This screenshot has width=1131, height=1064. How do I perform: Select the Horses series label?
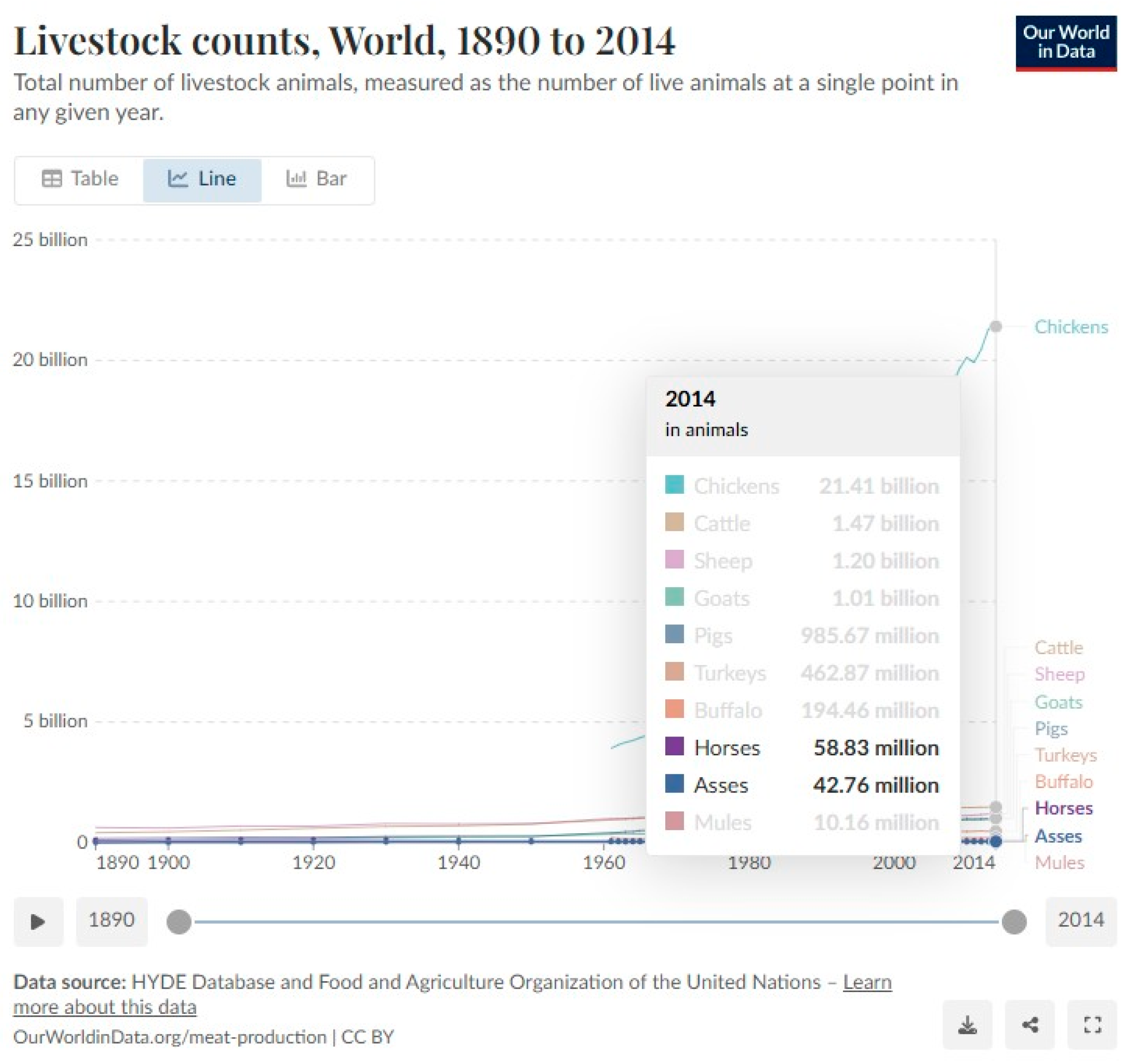click(x=1063, y=808)
